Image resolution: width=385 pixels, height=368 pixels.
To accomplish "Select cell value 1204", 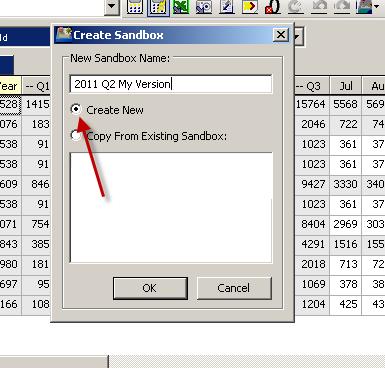I will pyautogui.click(x=312, y=304).
